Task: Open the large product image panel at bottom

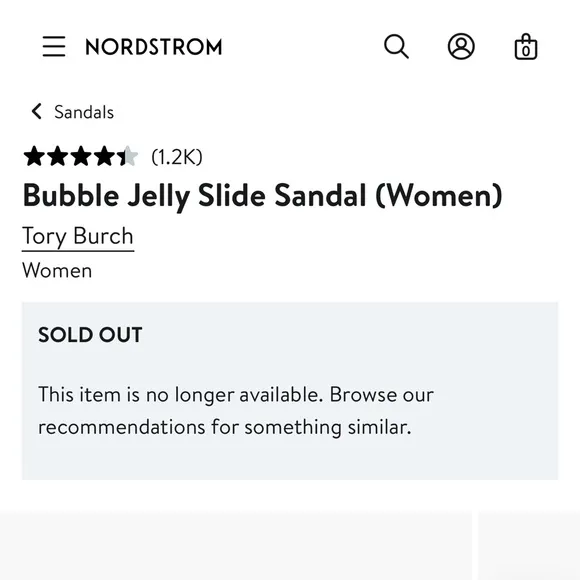Action: 236,545
